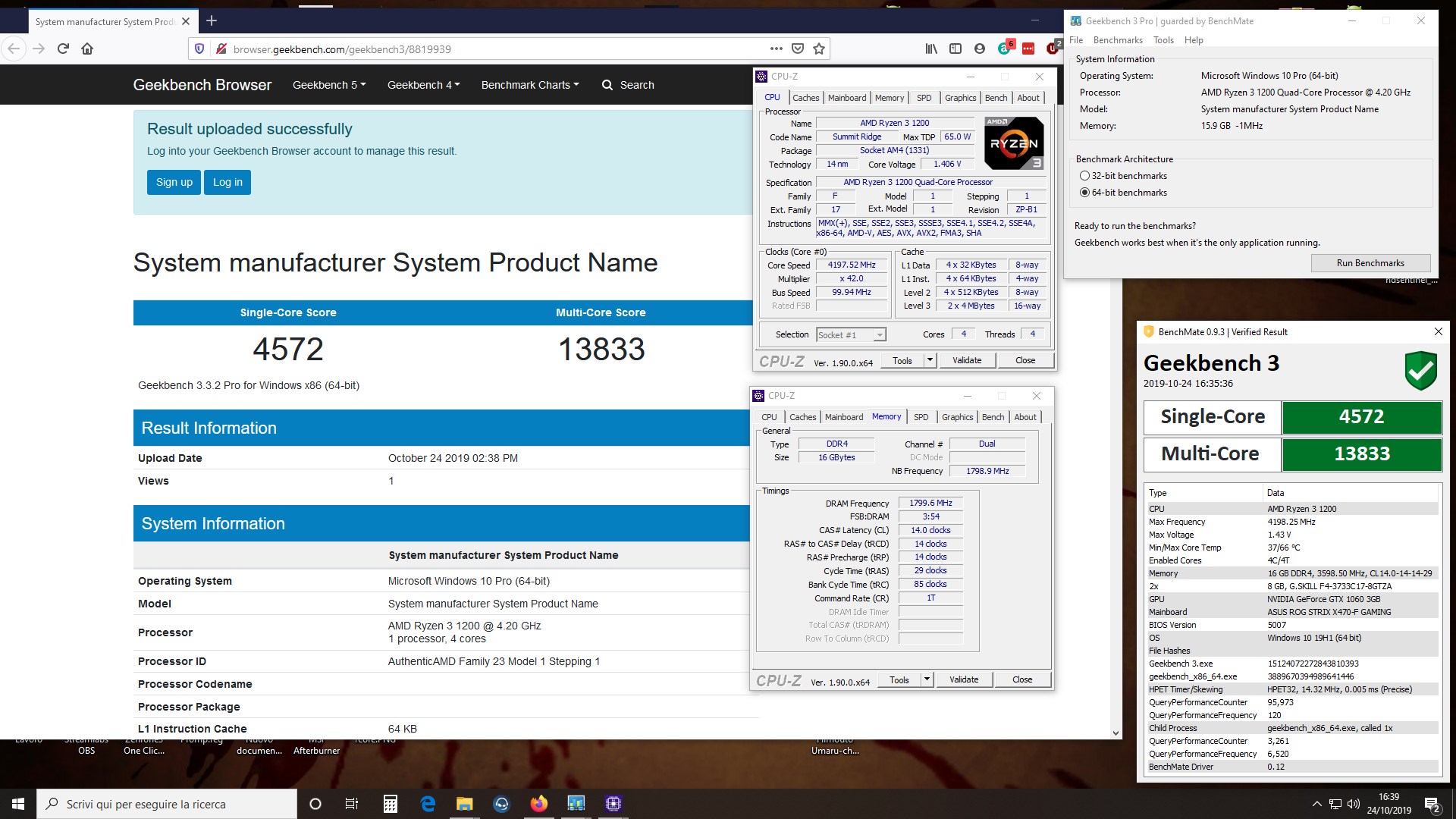Open Microsoft Edge from the taskbar

coord(428,804)
